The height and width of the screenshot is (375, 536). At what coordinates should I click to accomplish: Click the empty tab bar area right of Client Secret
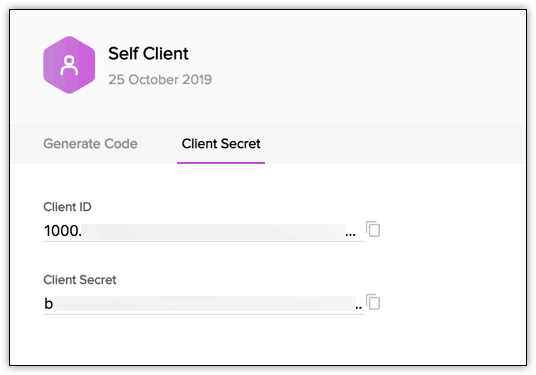(x=395, y=144)
